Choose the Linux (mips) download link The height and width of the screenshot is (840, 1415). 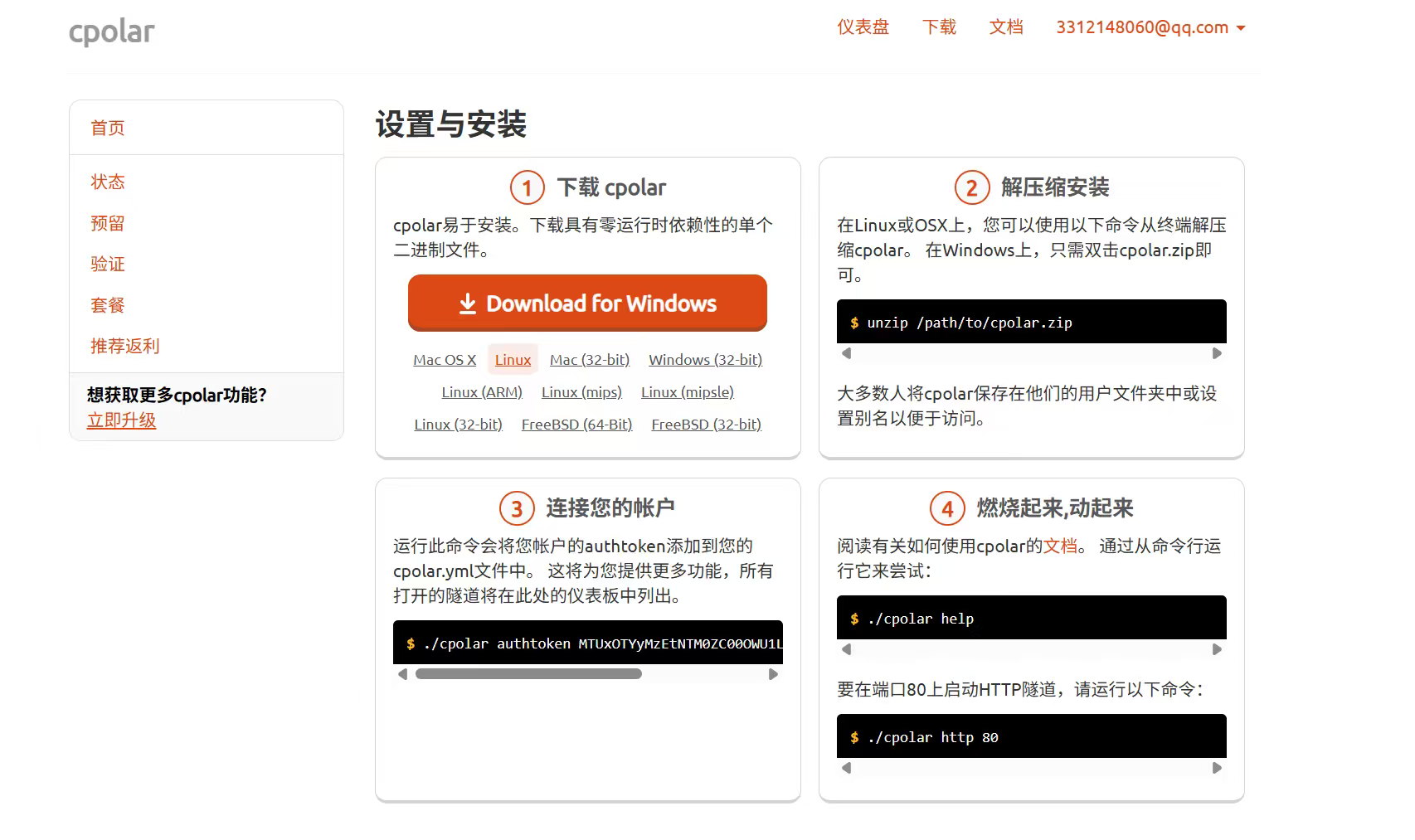click(x=581, y=392)
